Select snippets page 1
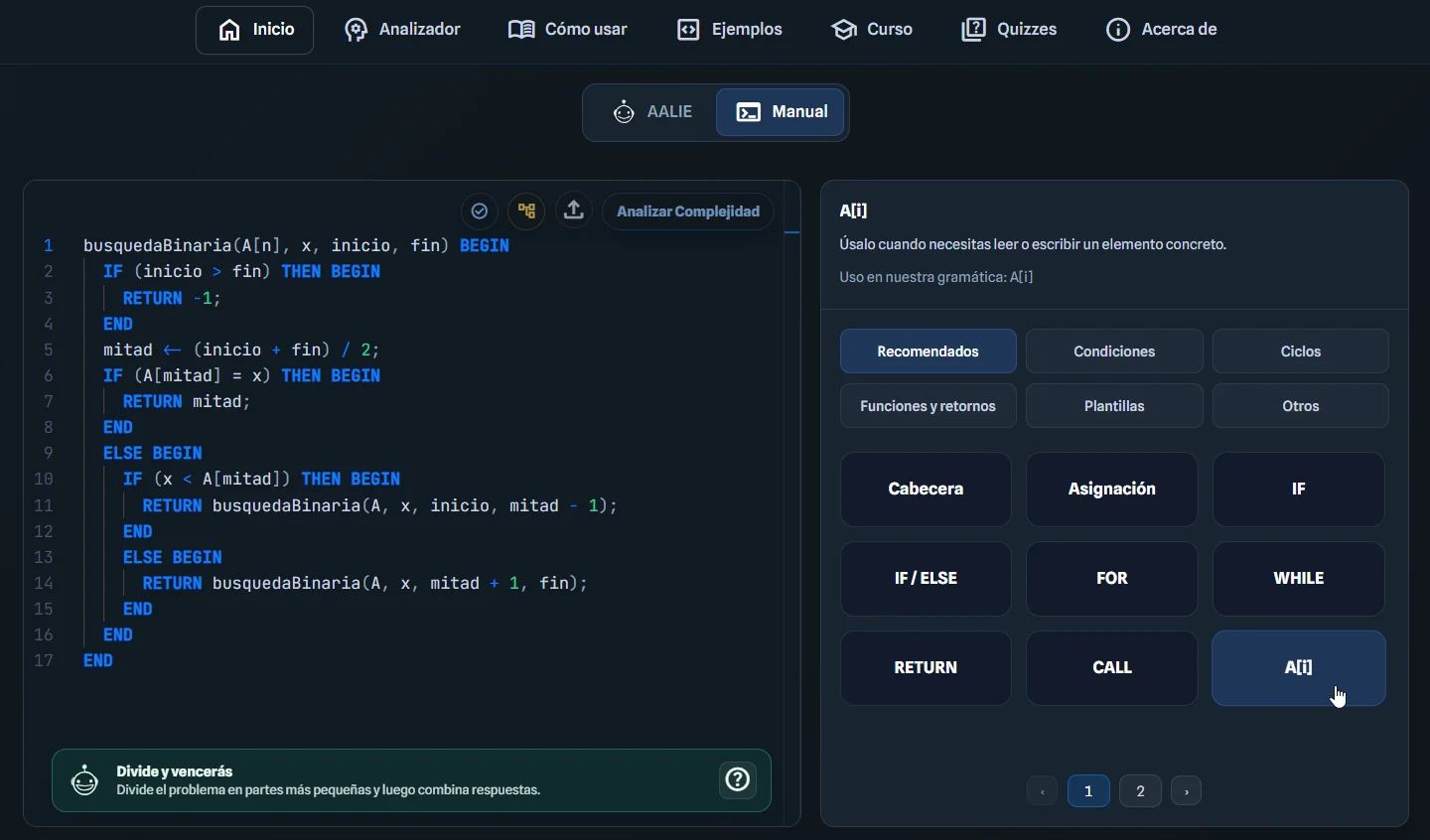The image size is (1430, 840). pyautogui.click(x=1089, y=791)
